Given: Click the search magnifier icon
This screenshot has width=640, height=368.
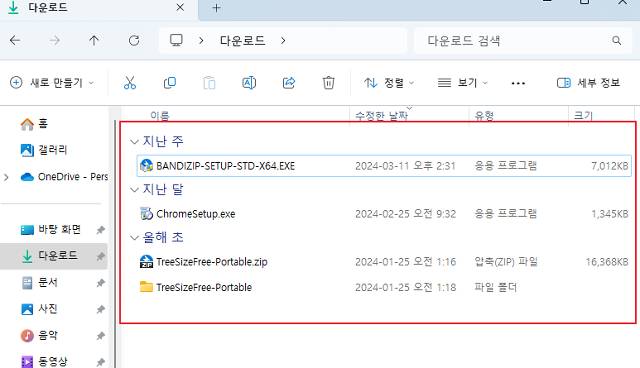Looking at the screenshot, I should [616, 40].
